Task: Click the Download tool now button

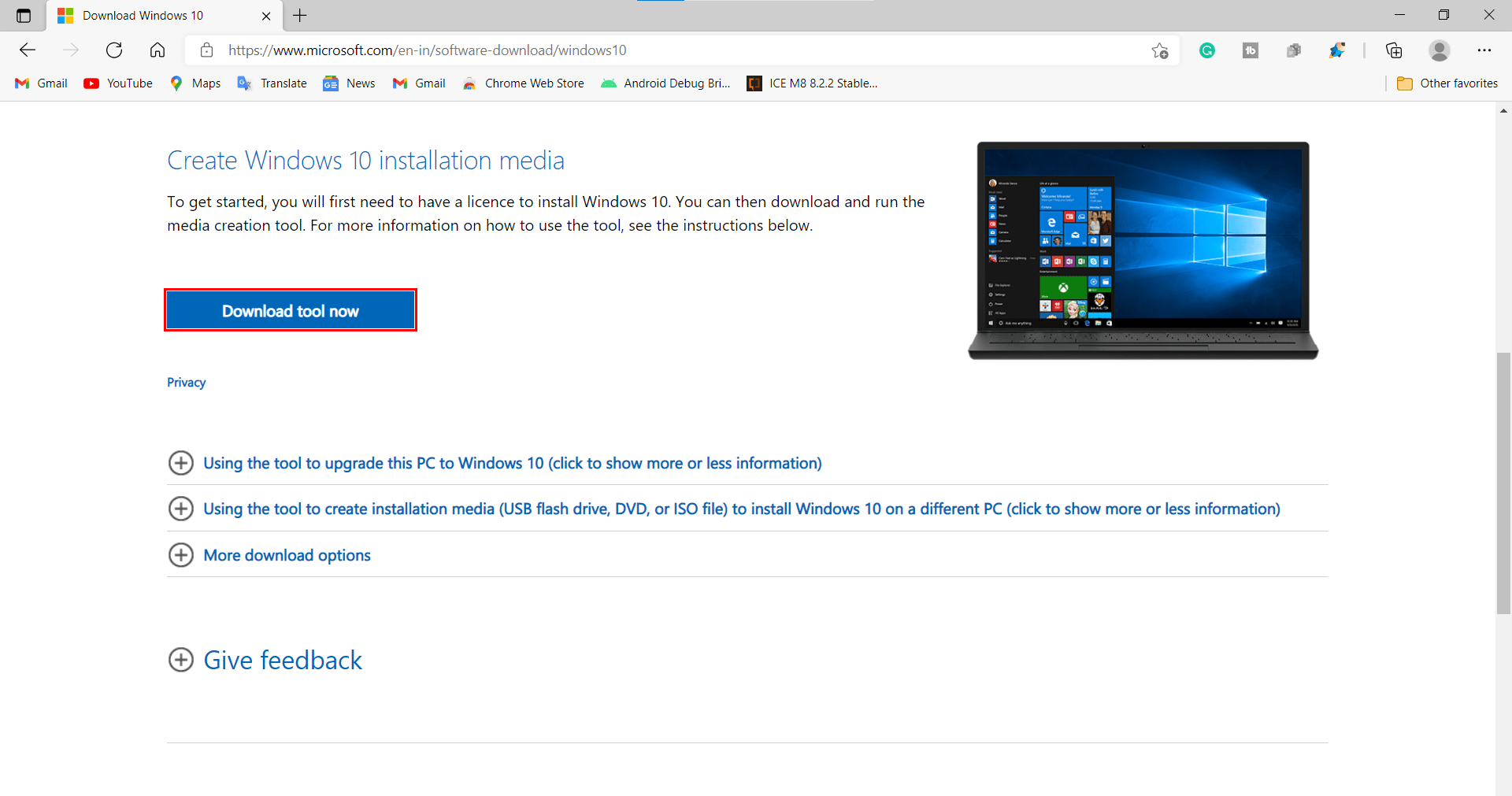Action: tap(290, 310)
